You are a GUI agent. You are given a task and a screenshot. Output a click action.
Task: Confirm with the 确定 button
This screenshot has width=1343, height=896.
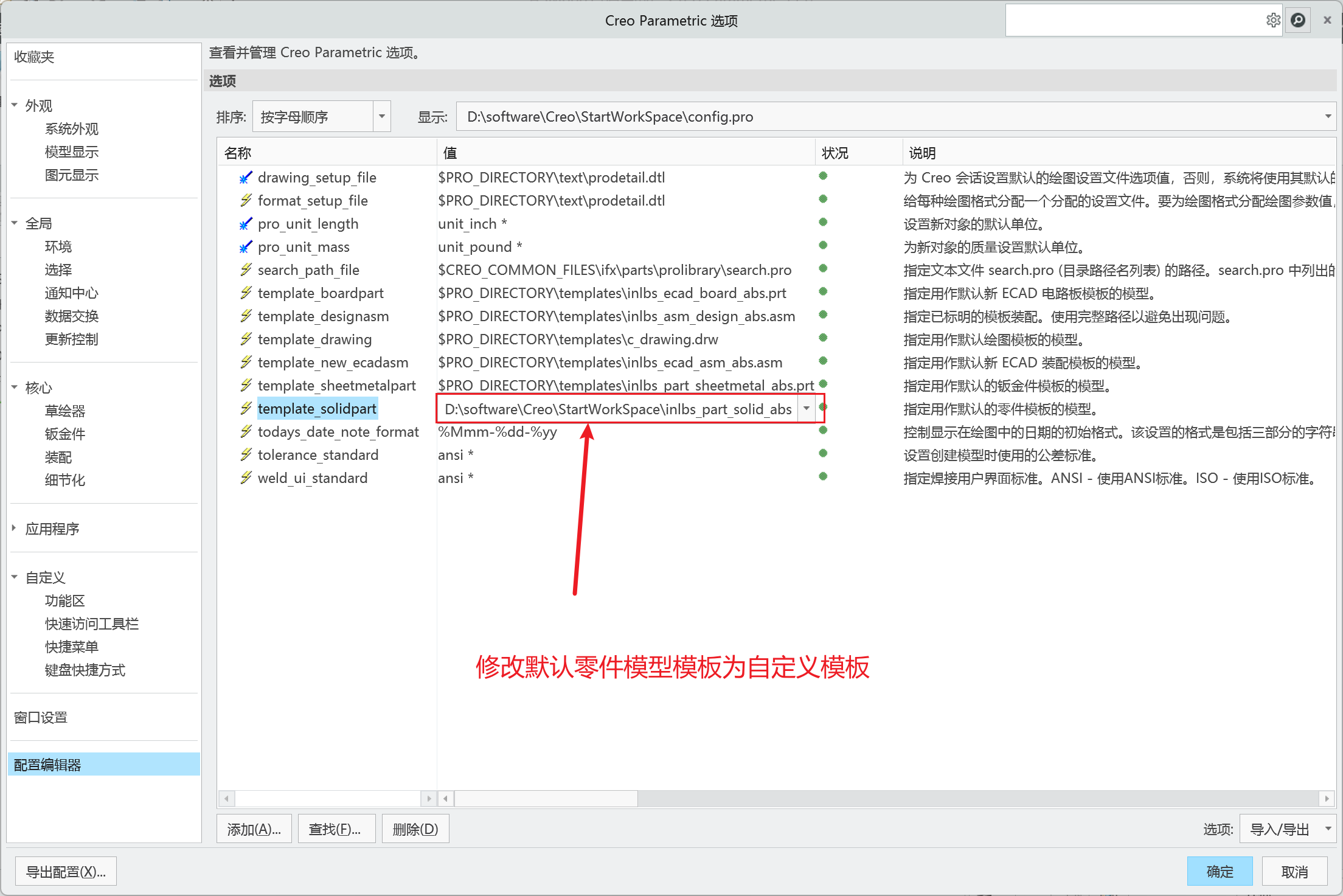(x=1220, y=872)
